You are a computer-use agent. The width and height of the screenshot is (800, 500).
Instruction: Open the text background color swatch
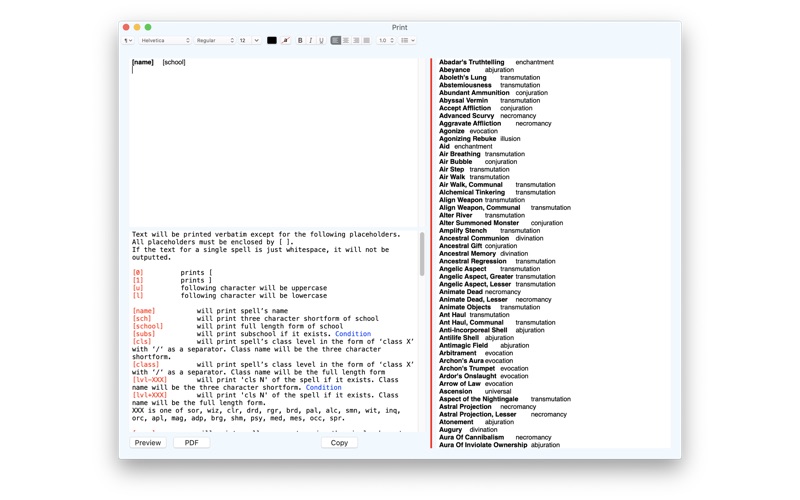pyautogui.click(x=286, y=40)
